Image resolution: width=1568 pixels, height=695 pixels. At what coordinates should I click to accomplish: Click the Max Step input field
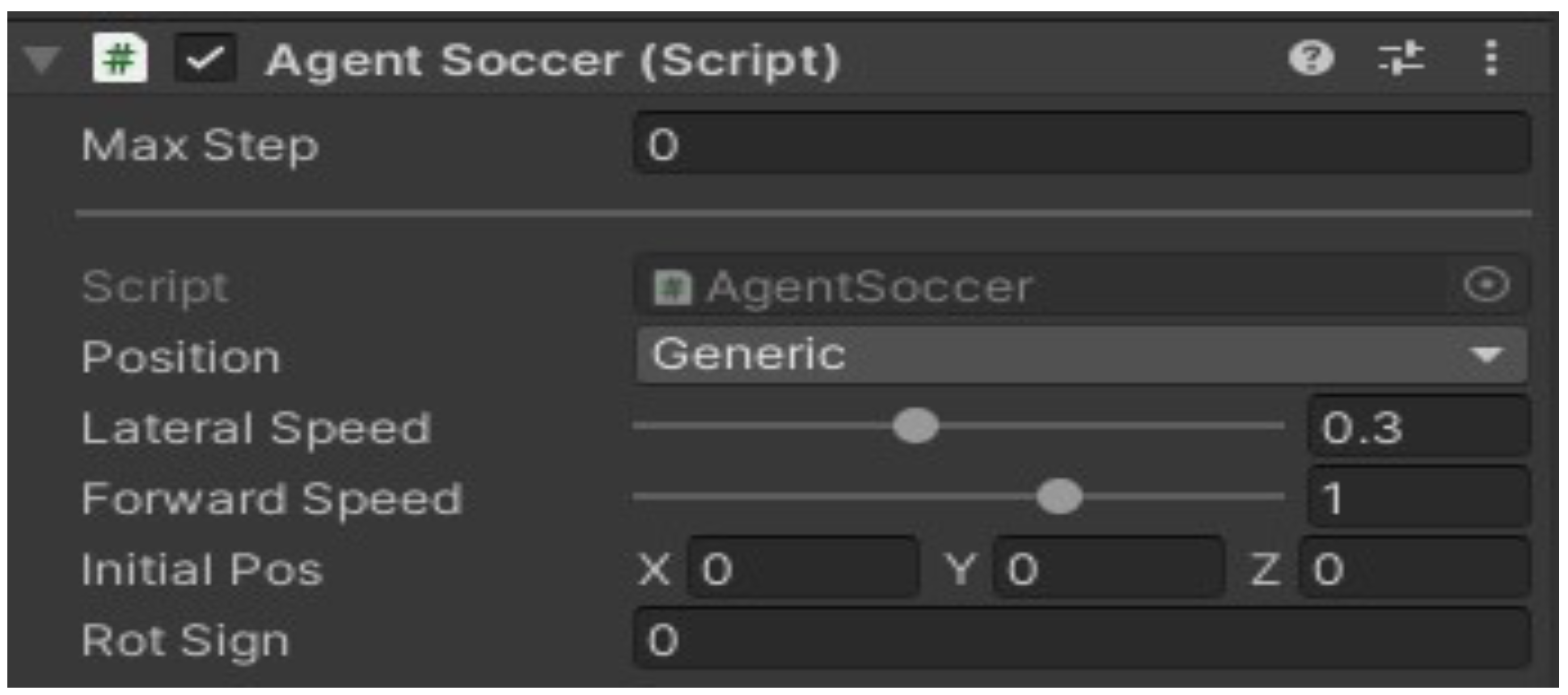tap(1081, 145)
